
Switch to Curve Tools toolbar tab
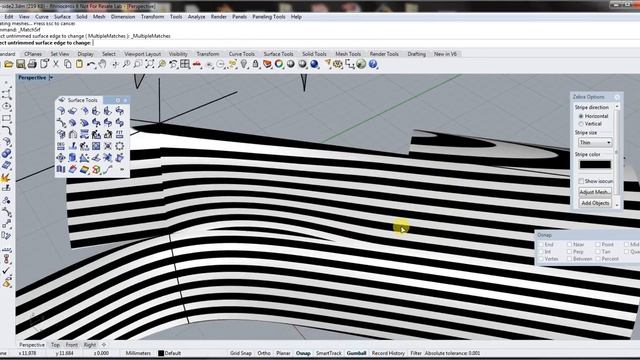pyautogui.click(x=242, y=54)
